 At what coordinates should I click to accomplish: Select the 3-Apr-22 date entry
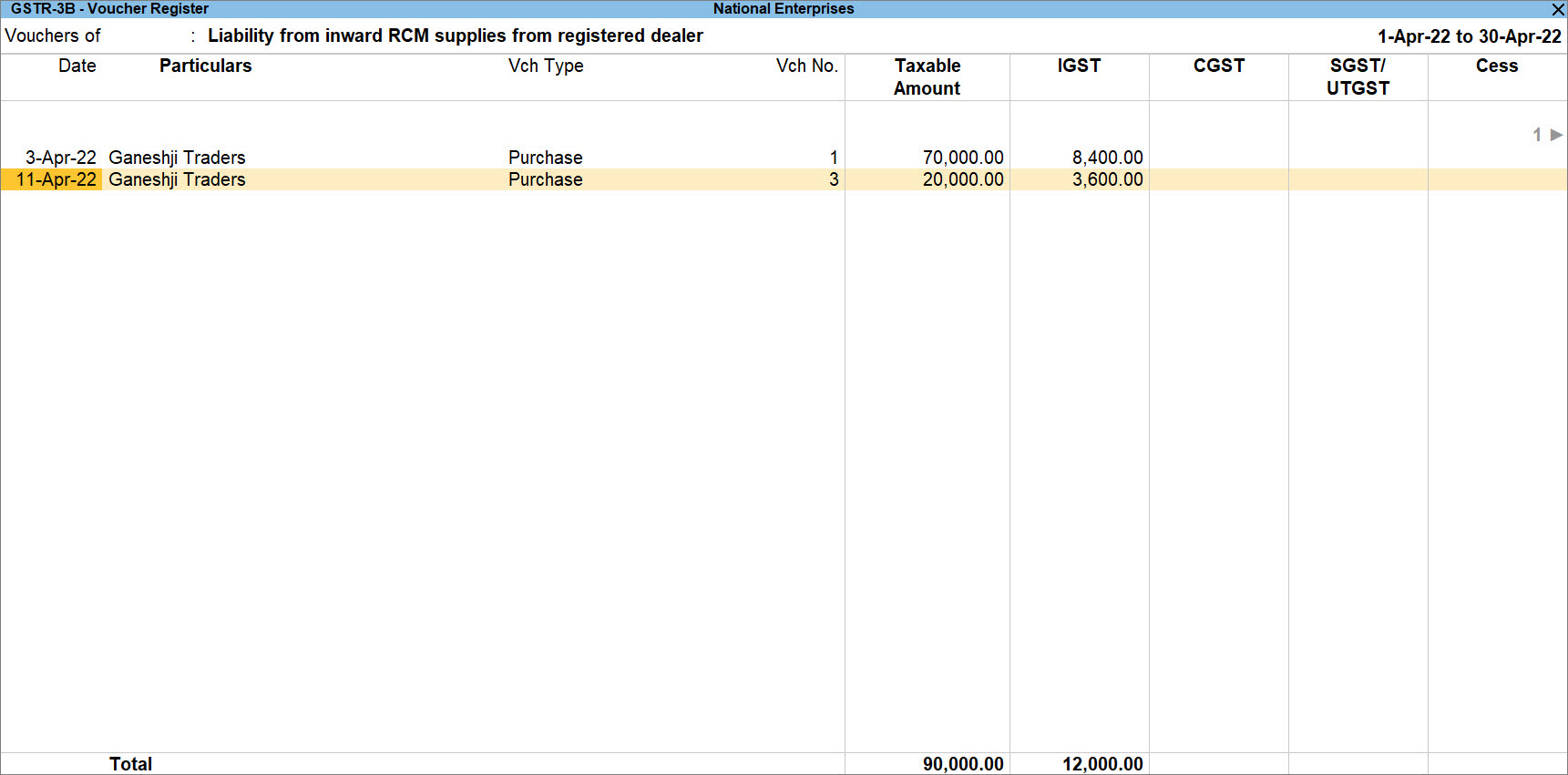click(x=61, y=158)
